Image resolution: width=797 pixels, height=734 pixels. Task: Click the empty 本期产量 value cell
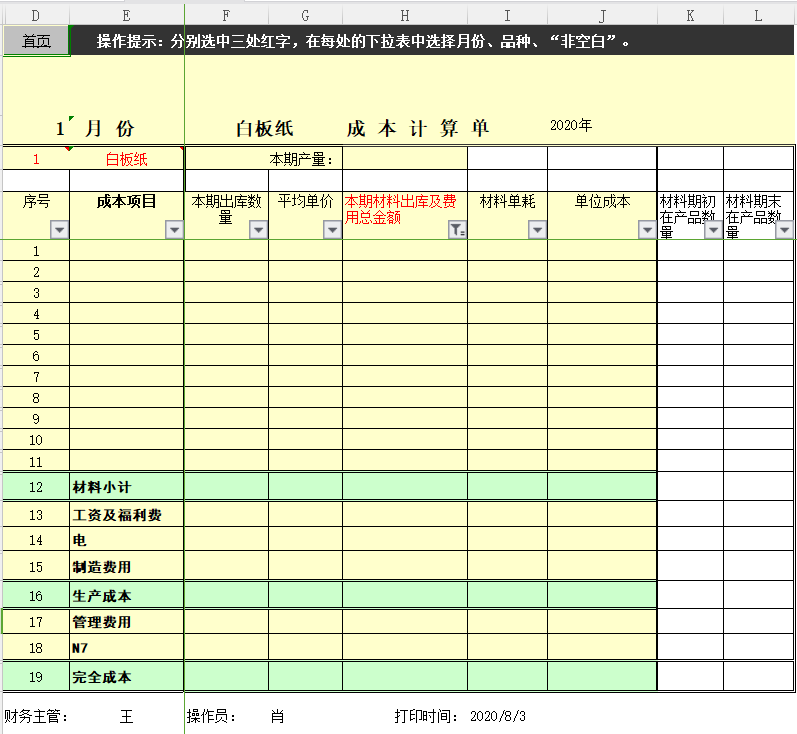point(405,159)
